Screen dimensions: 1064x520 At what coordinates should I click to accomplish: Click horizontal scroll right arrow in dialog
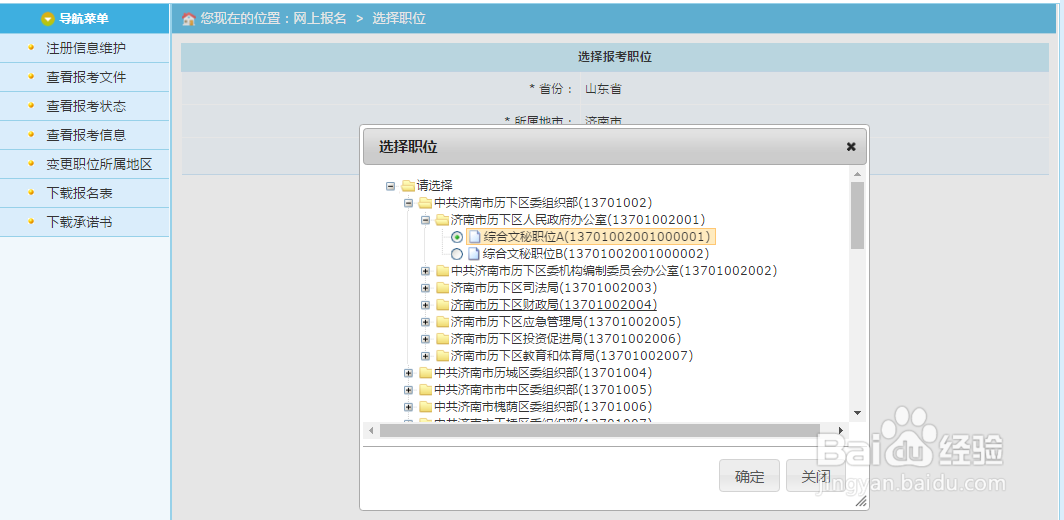841,430
